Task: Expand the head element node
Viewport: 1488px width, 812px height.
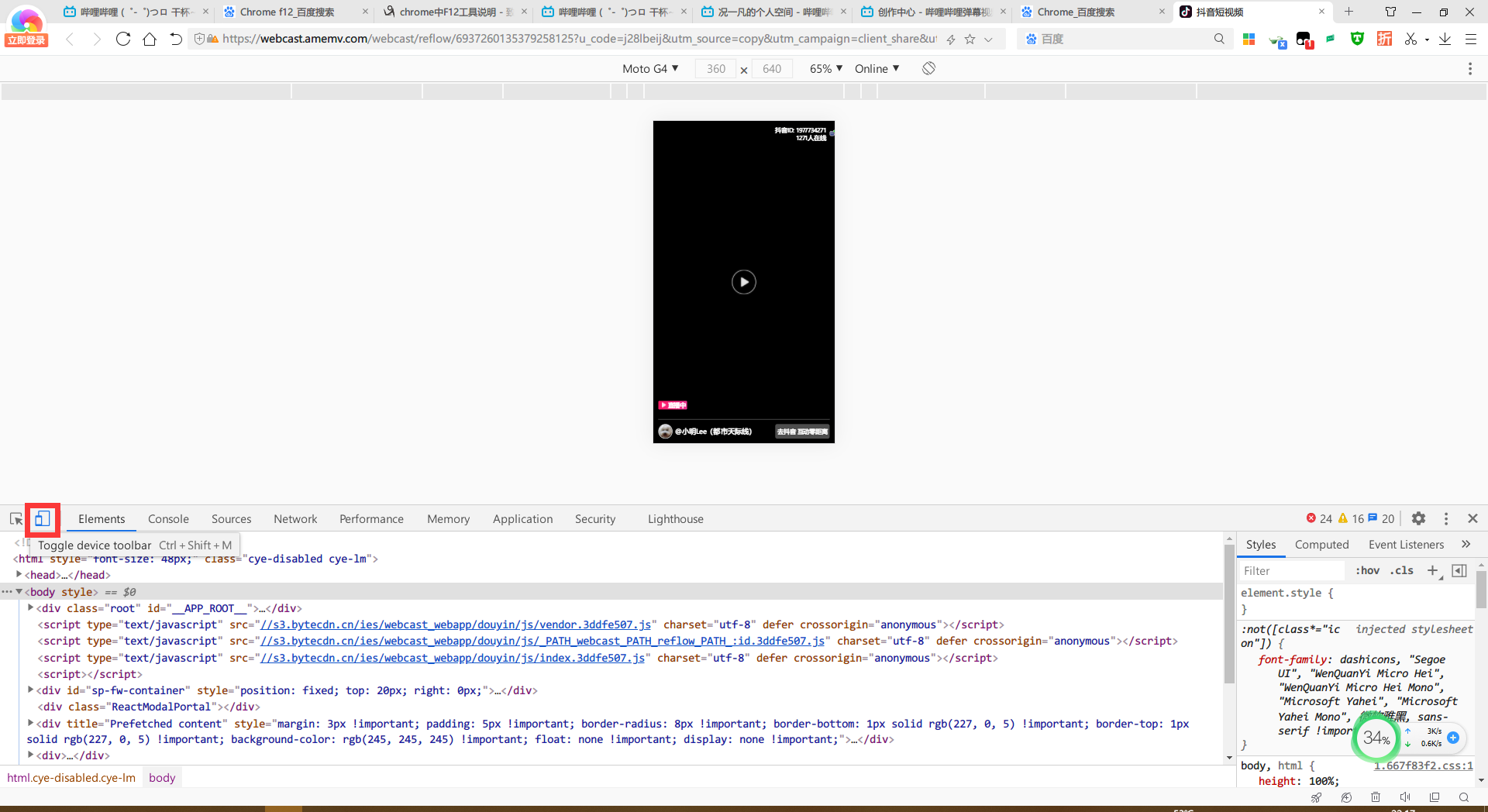Action: point(19,575)
